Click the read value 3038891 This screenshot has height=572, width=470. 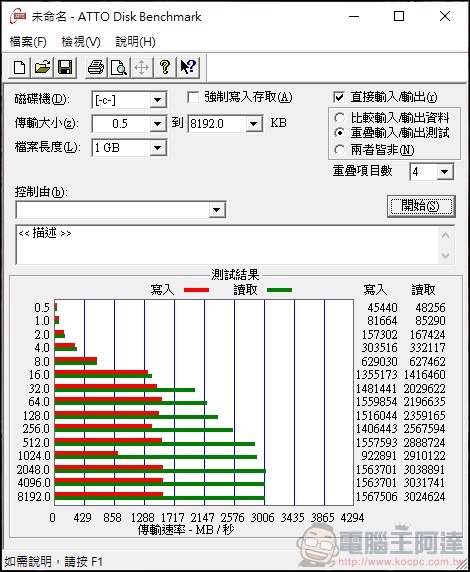[x=424, y=469]
